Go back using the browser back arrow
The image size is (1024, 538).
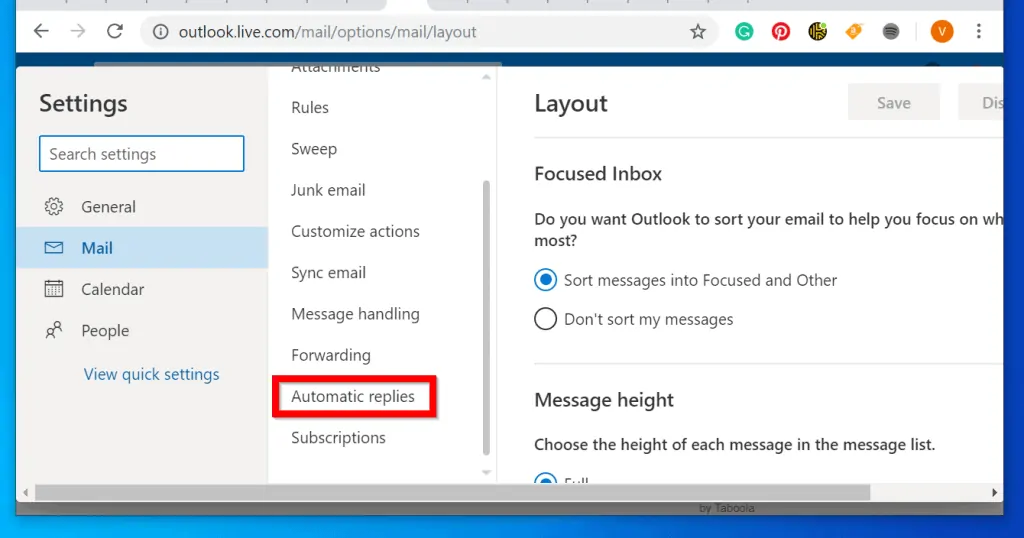coord(41,31)
